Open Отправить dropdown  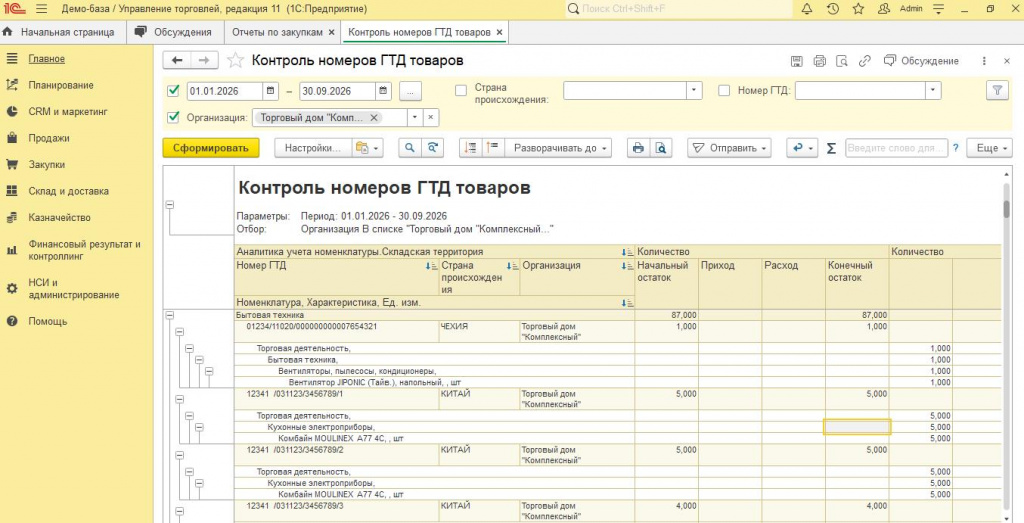729,148
